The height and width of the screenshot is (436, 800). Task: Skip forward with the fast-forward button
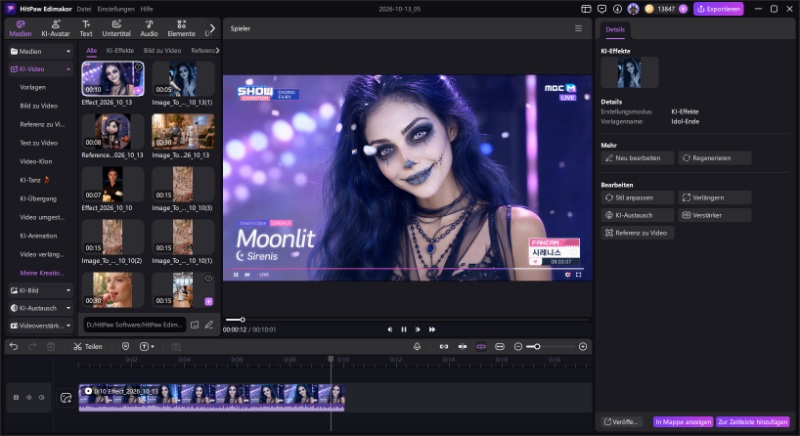(432, 329)
